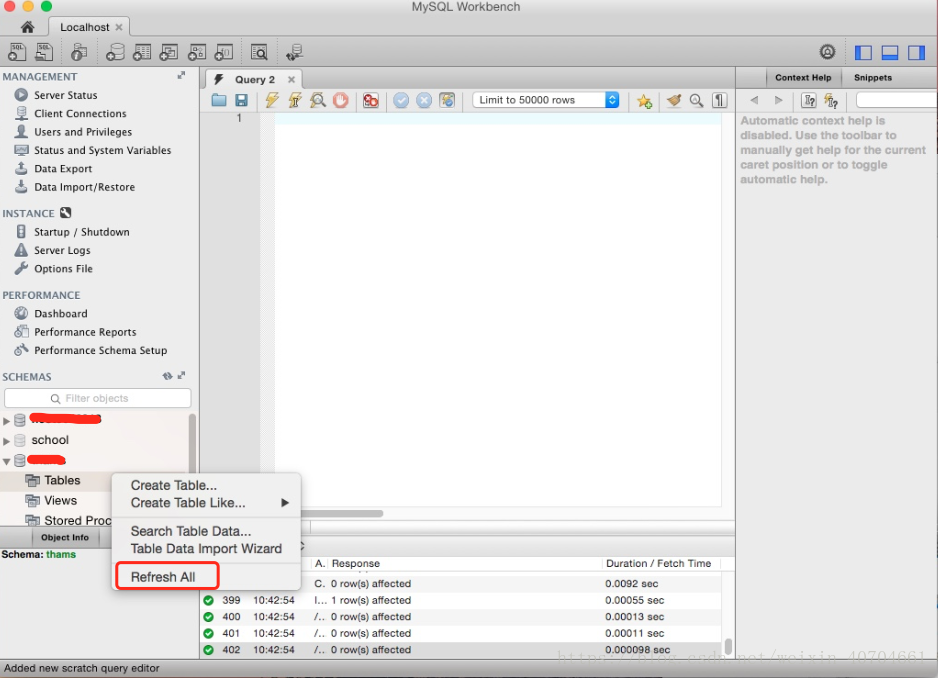Open a script file in the query editor
Viewport: 938px width, 678px height.
(219, 100)
